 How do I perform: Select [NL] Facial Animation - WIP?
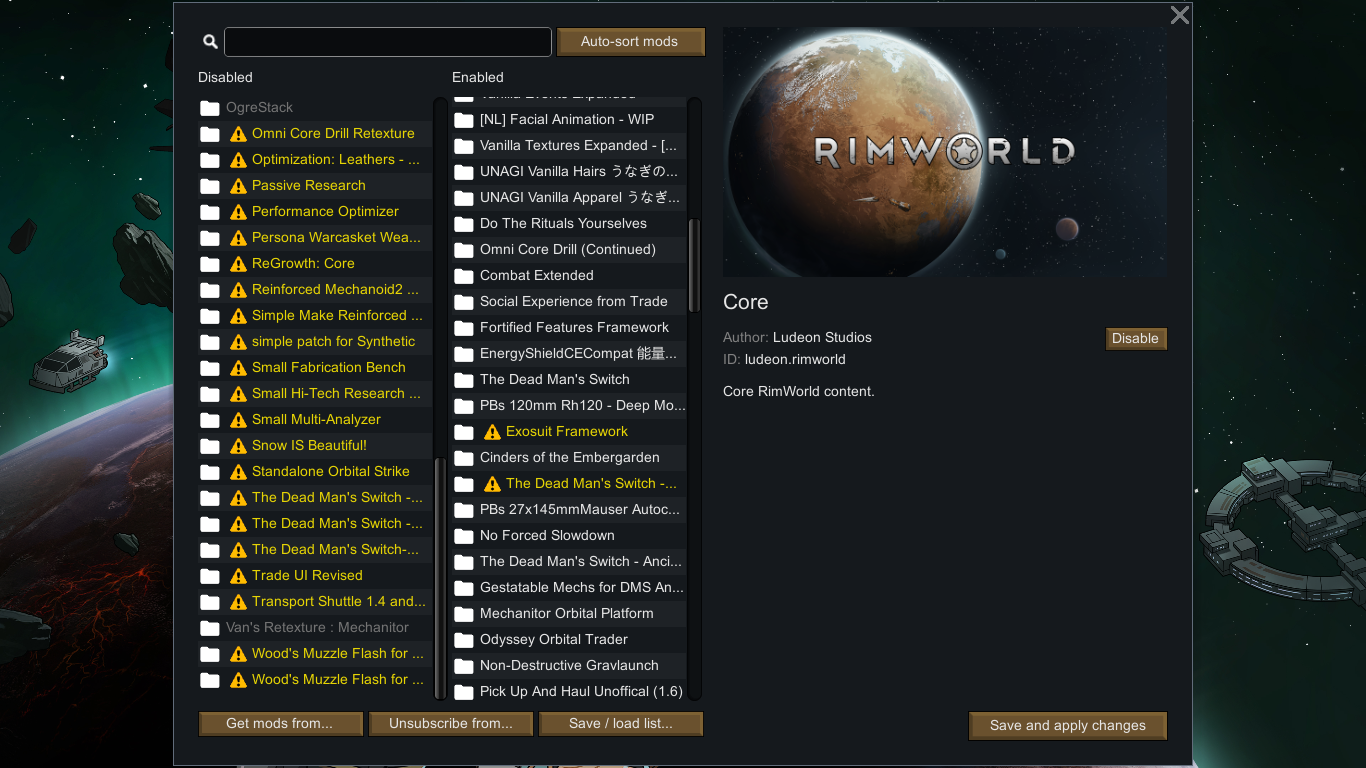(x=569, y=120)
